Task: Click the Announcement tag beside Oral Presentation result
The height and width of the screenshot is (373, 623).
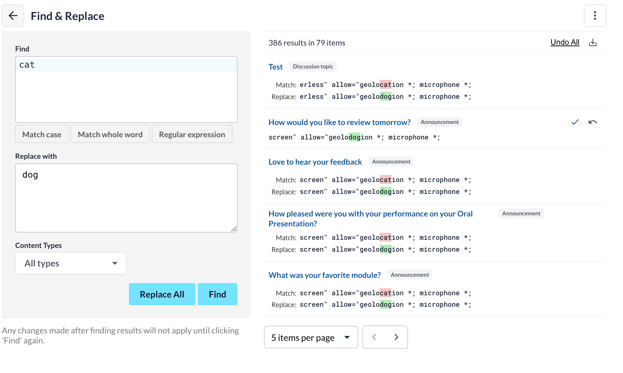Action: tap(521, 213)
